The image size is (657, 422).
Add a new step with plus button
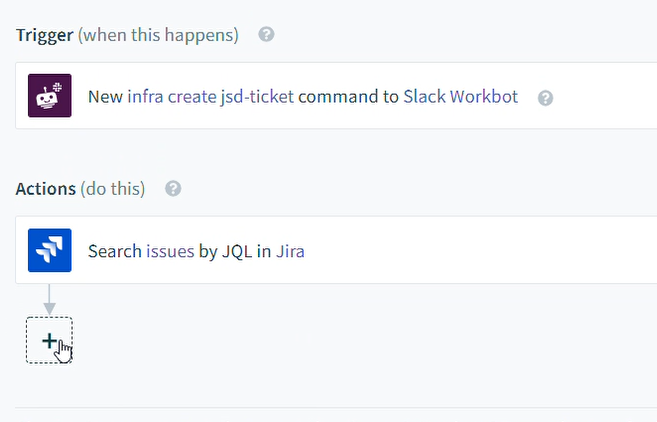tap(49, 340)
